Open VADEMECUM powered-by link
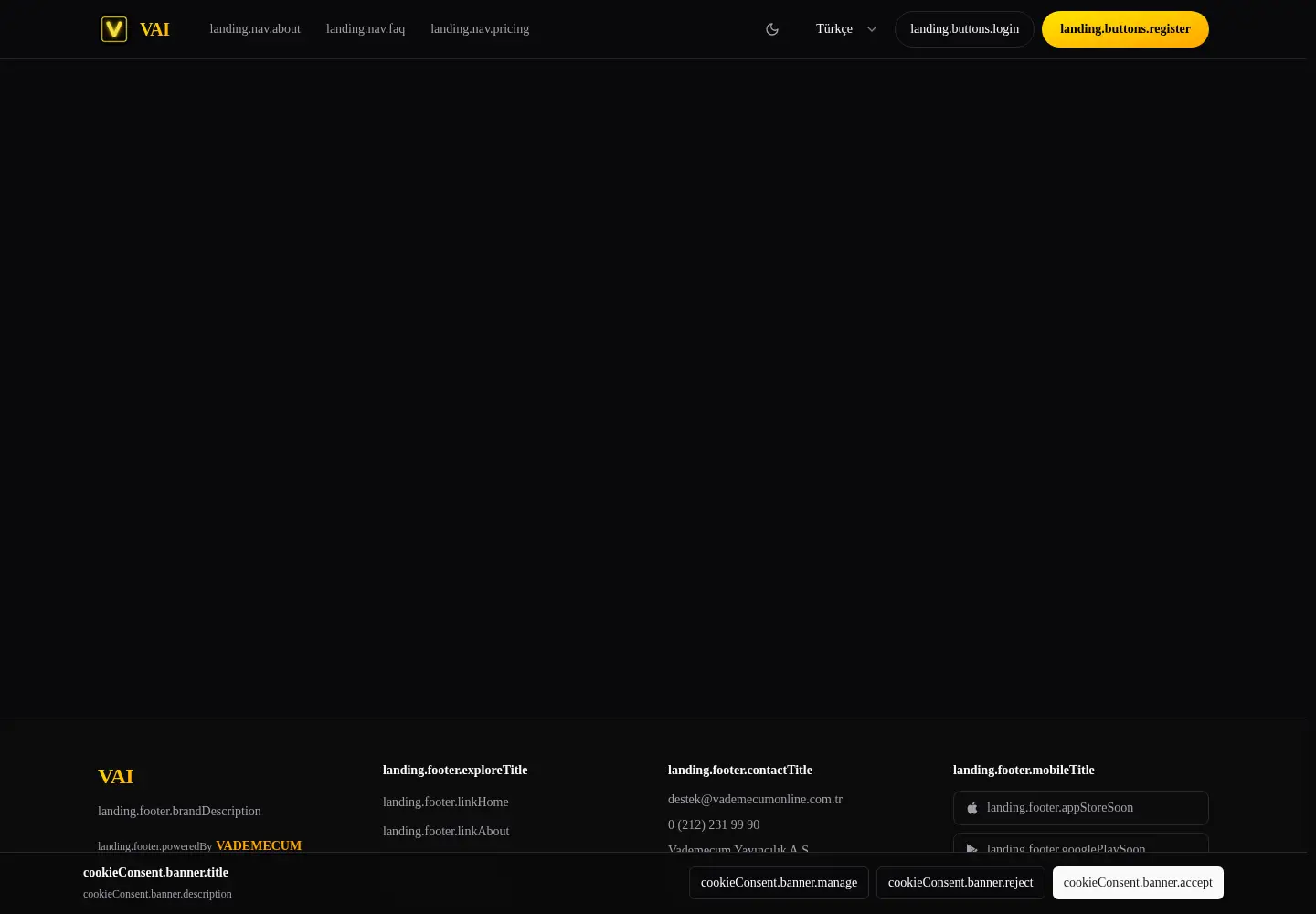Screen dimensions: 1316x914 [x=259, y=845]
